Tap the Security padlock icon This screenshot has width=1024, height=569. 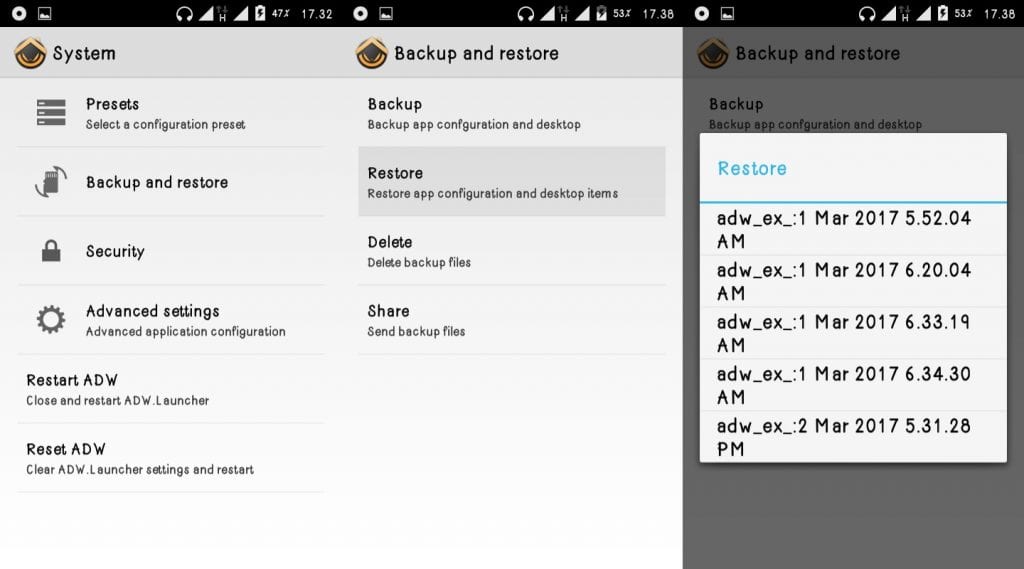[50, 251]
